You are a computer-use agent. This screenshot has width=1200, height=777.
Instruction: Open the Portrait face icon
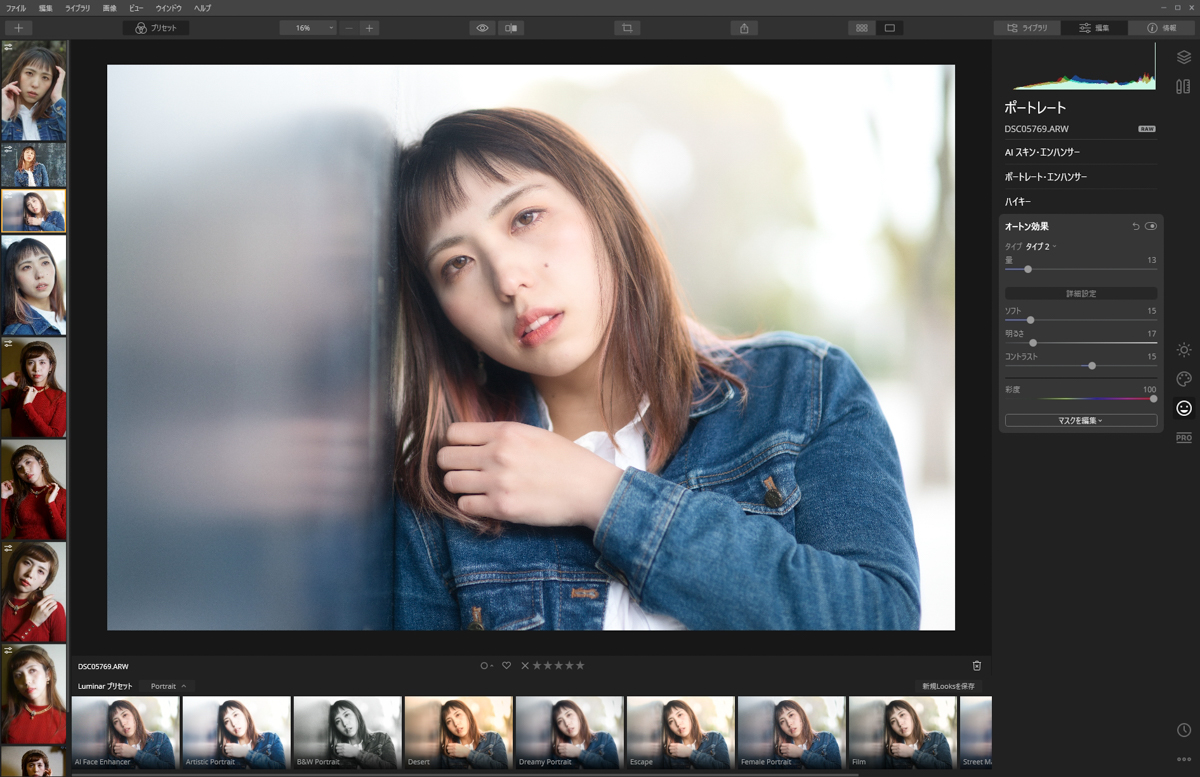(1184, 408)
